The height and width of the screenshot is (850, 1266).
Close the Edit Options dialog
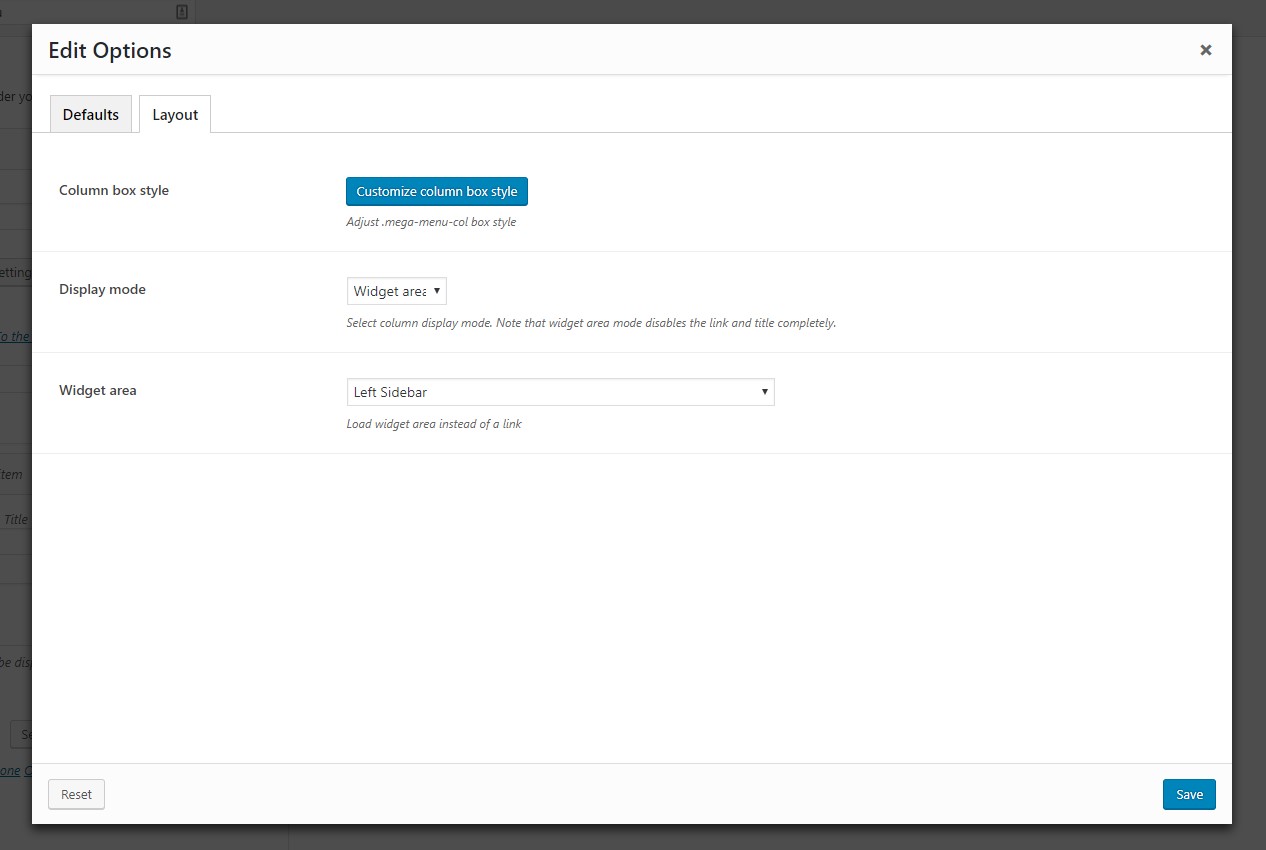pos(1205,50)
